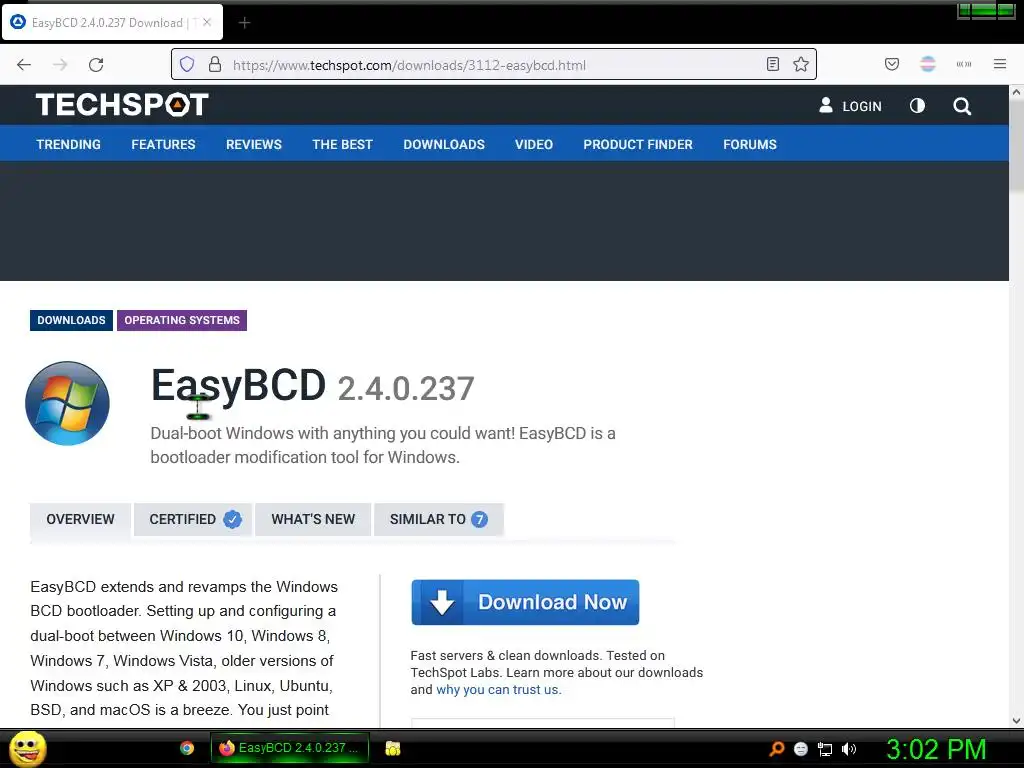Select the CERTIFIED tab

click(x=193, y=519)
